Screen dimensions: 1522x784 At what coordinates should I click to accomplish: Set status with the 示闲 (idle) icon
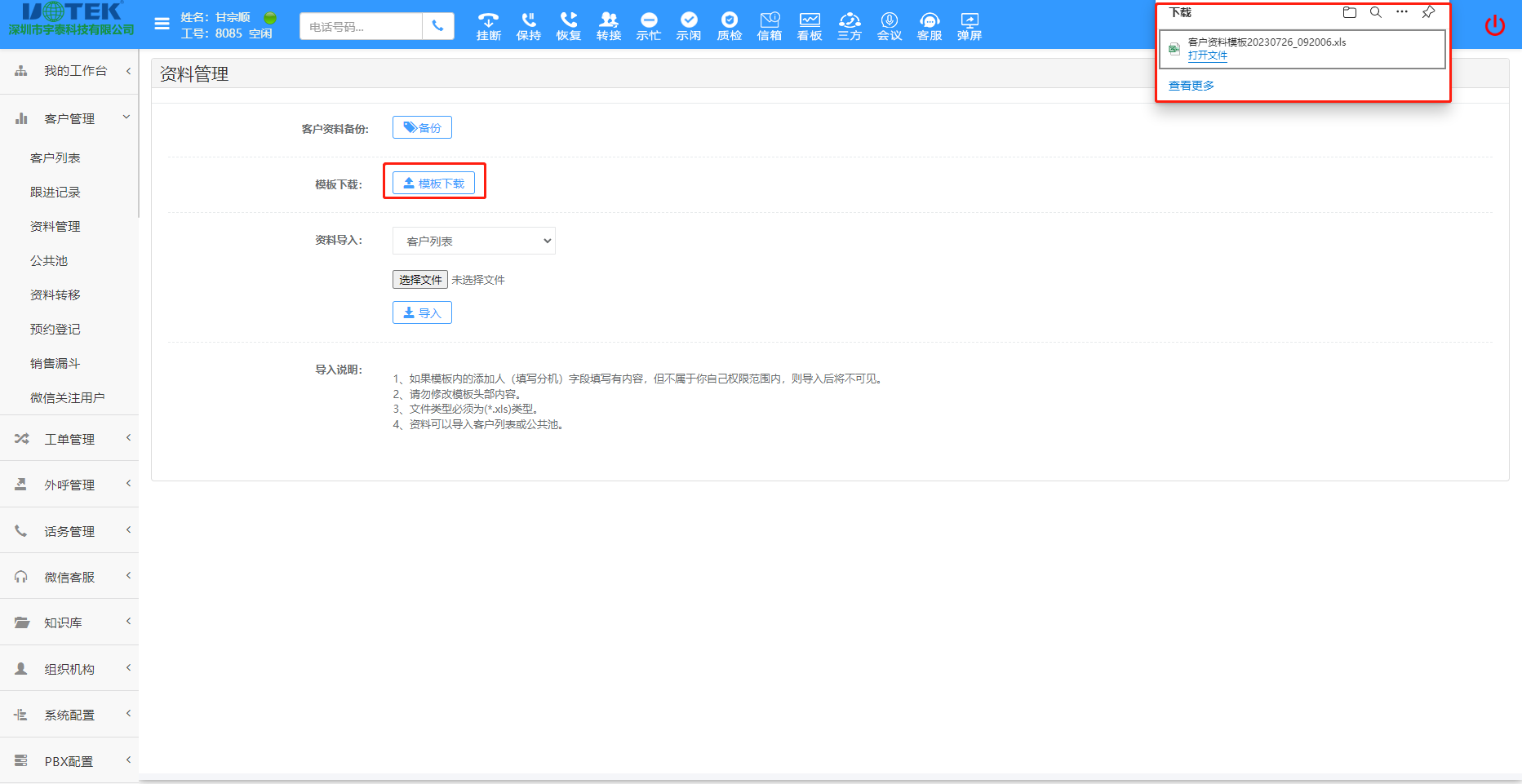tap(689, 24)
